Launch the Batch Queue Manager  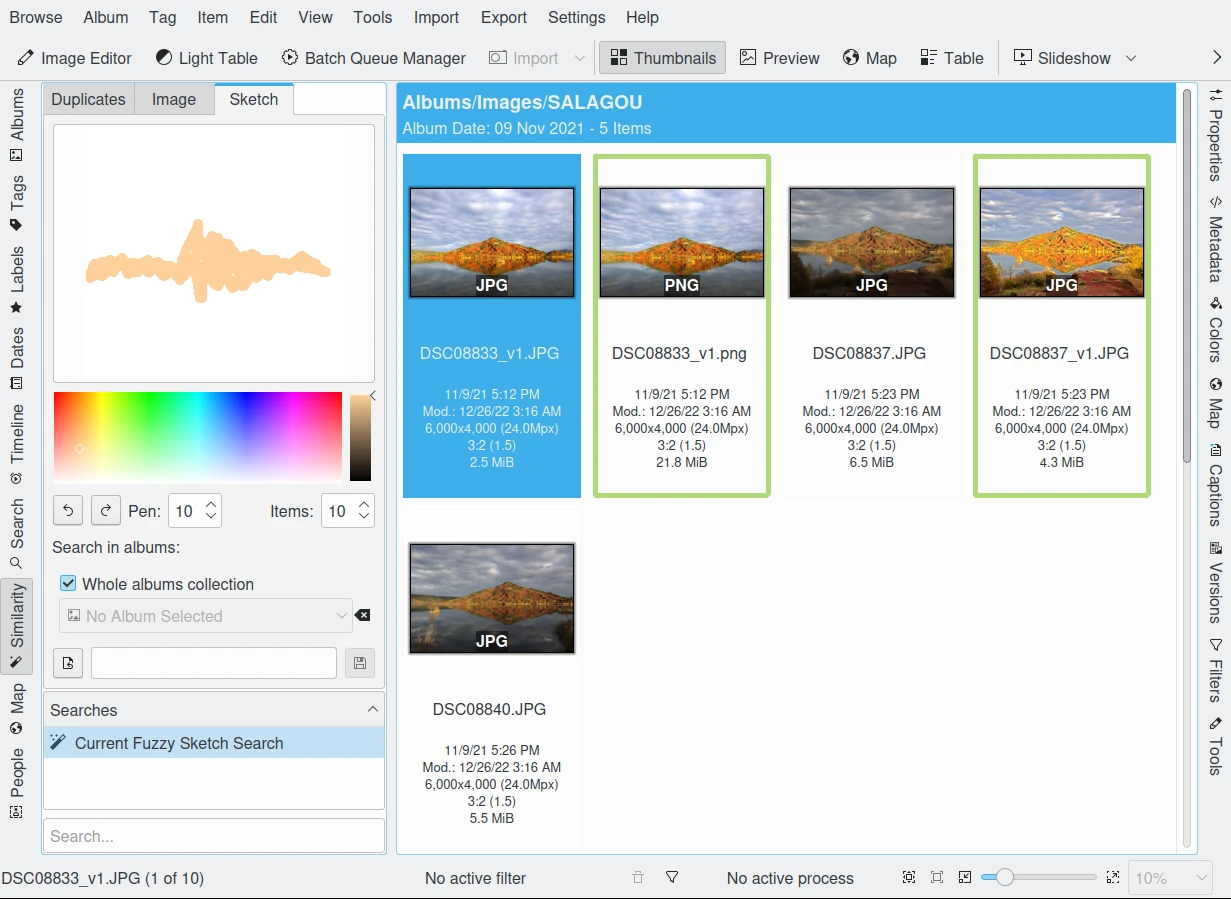tap(373, 58)
